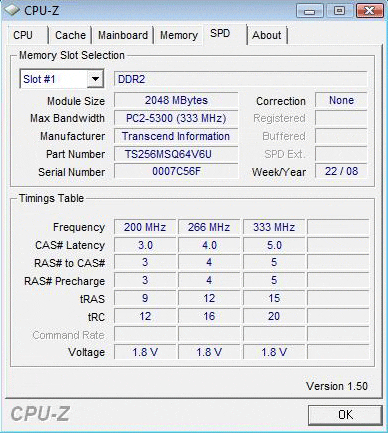This screenshot has width=388, height=433.
Task: Click the tRAS value 12
Action: 209,298
